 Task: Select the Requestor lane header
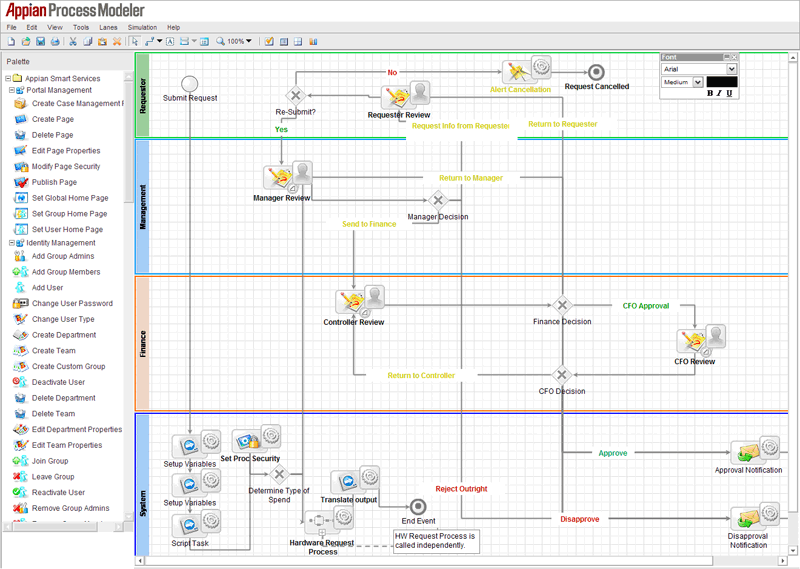point(143,95)
